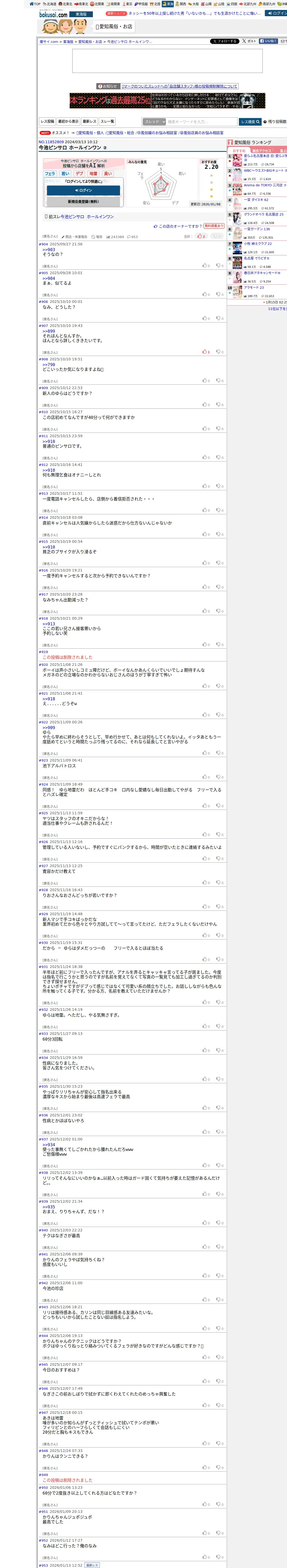Open the お知らせ notice link

180,87
